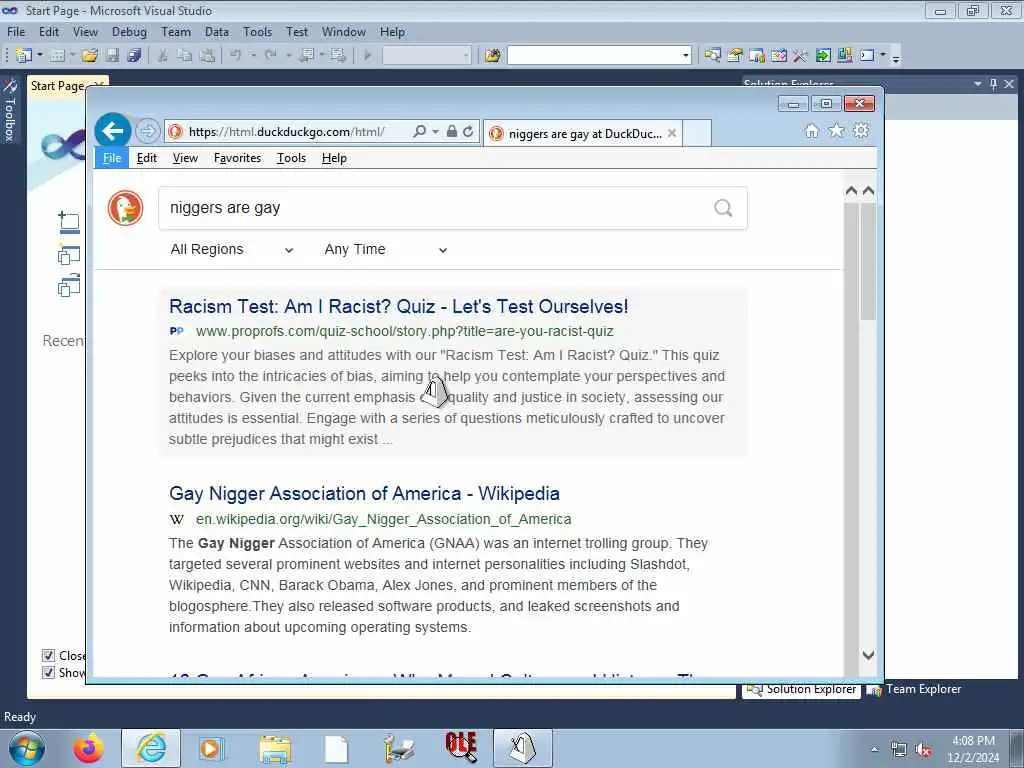Switch to Team Explorer tab
Screen dimensions: 1024x768
914,689
